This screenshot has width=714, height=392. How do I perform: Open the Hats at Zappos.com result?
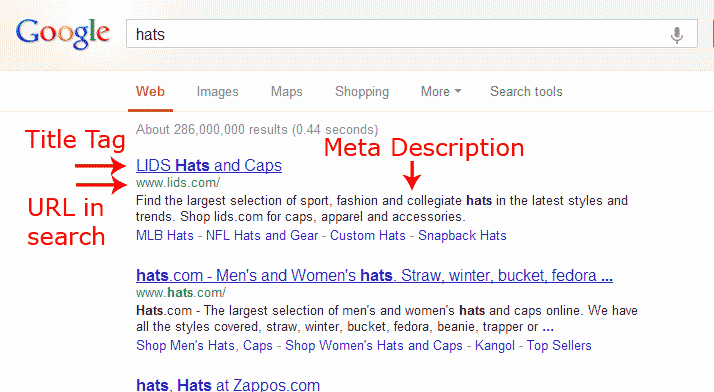pos(228,385)
